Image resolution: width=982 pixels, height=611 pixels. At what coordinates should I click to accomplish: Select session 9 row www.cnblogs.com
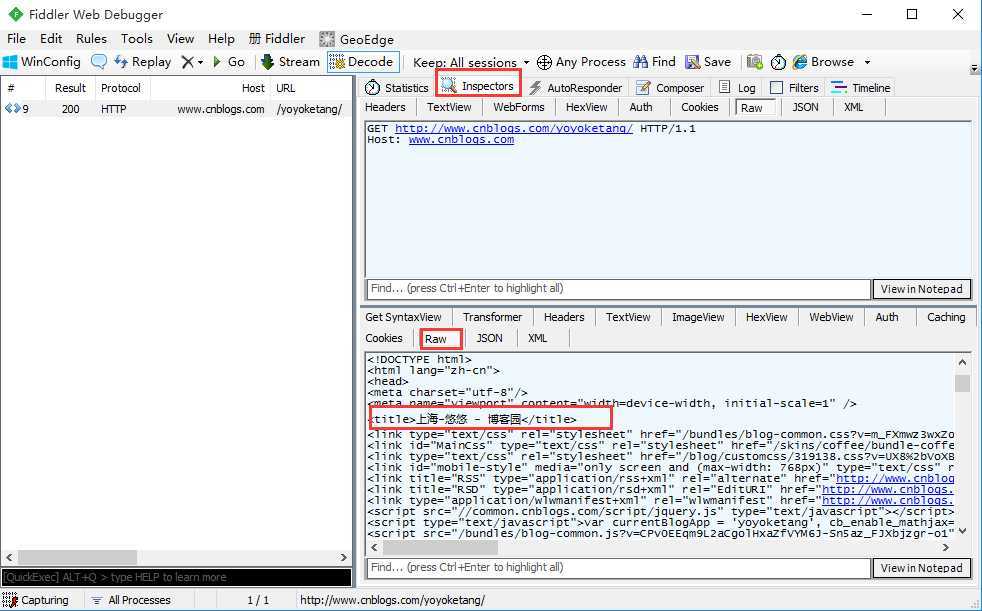(x=177, y=109)
